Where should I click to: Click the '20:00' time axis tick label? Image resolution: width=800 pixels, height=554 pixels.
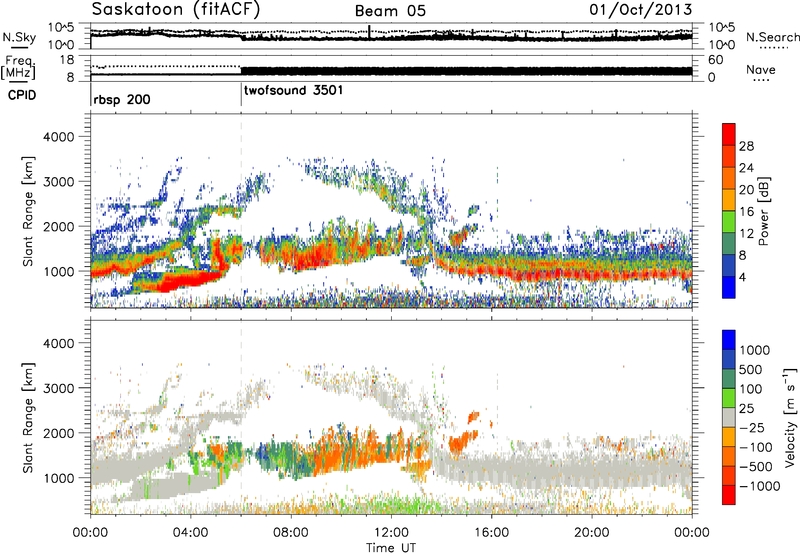(x=591, y=533)
